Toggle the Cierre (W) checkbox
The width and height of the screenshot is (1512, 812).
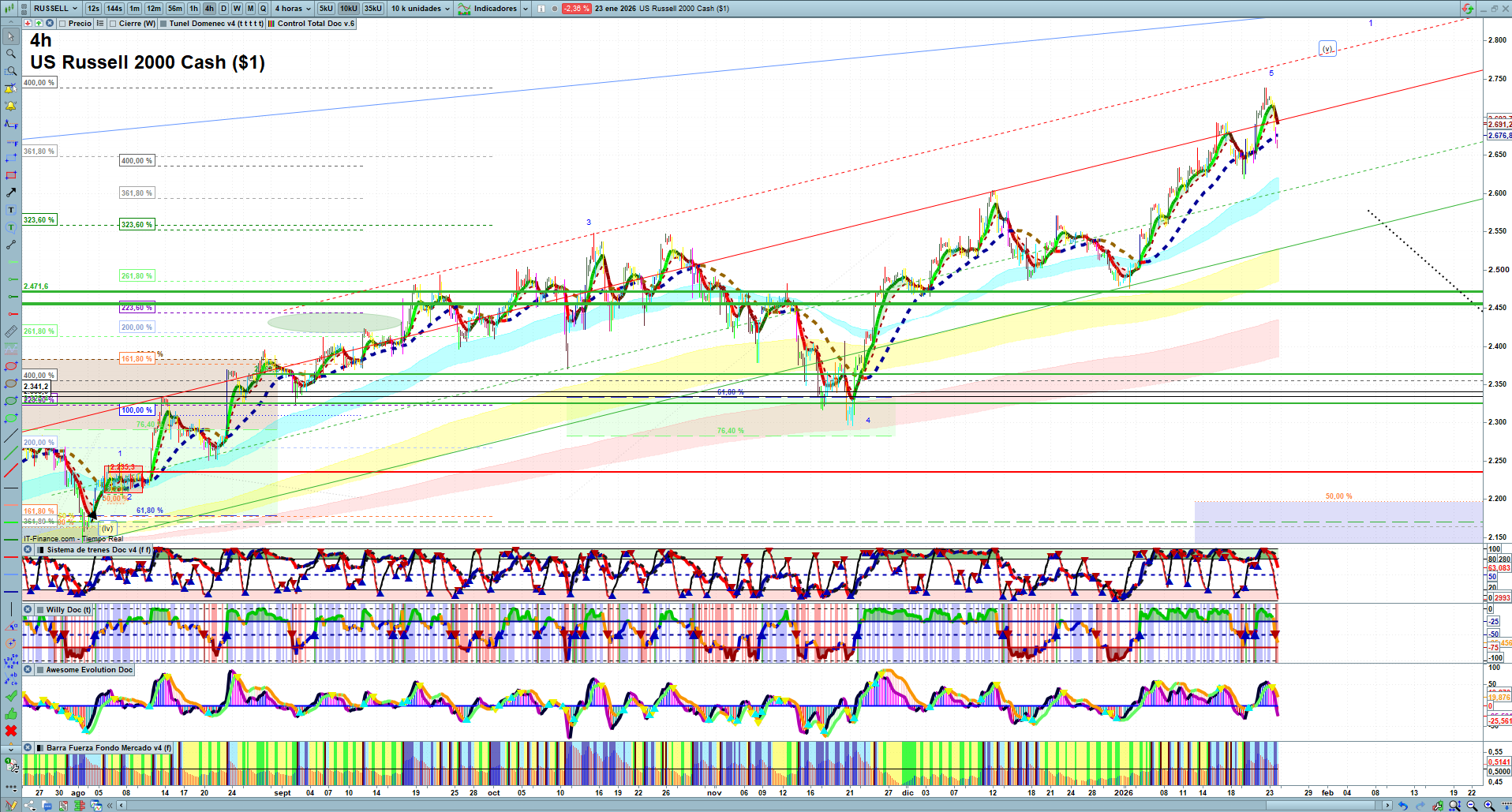coord(114,24)
